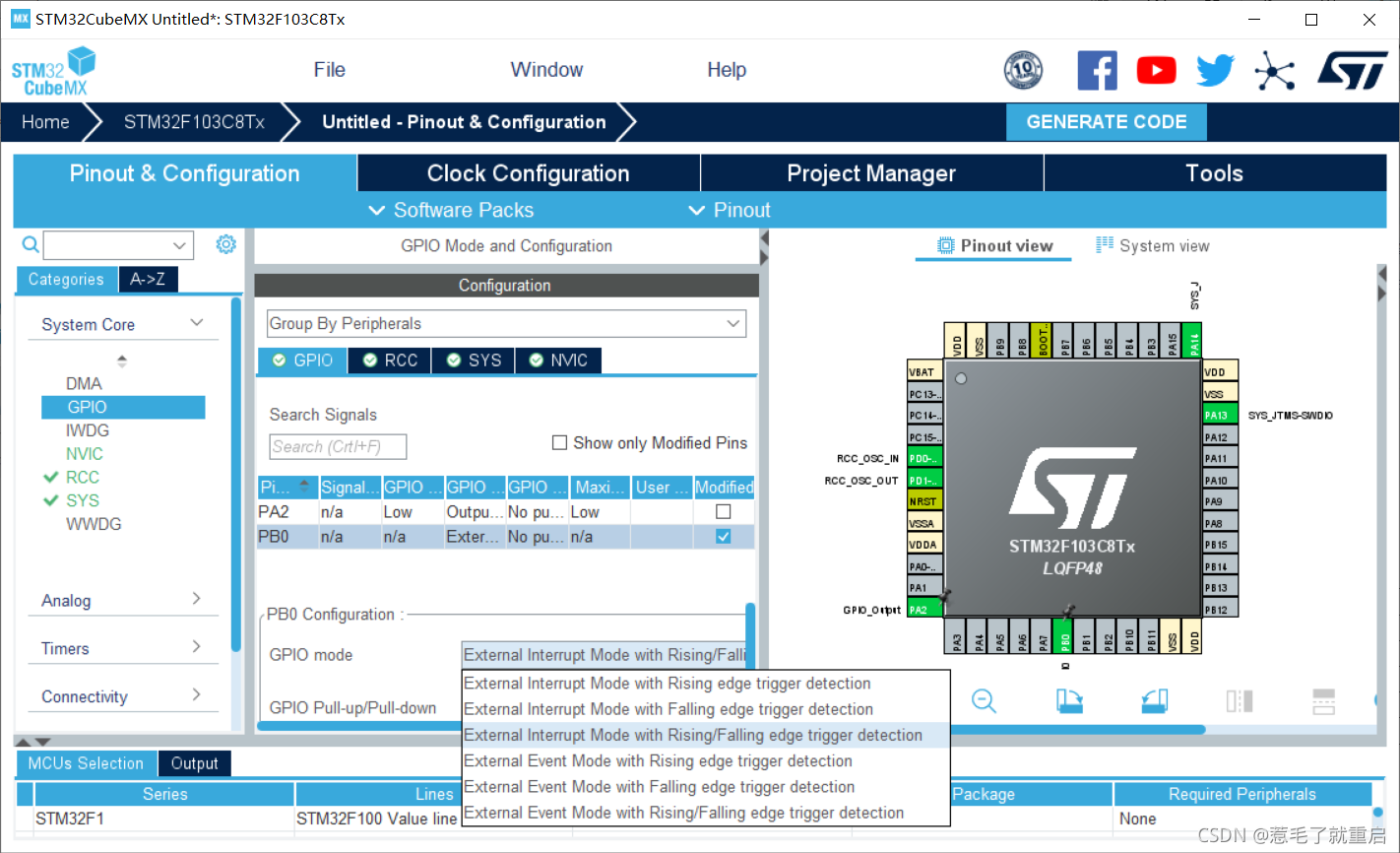Image resolution: width=1400 pixels, height=853 pixels.
Task: Click the GENERATE CODE button
Action: tap(1107, 122)
